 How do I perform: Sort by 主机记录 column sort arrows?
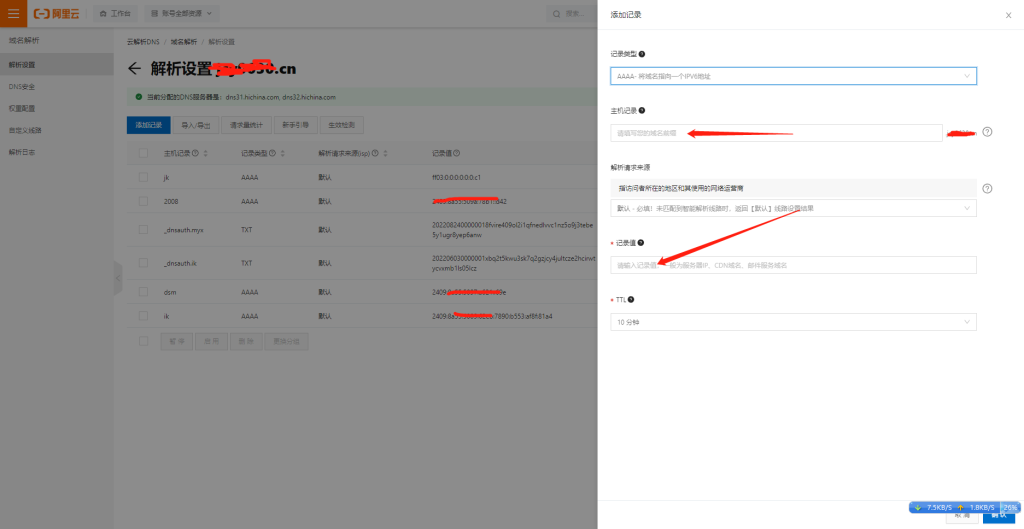click(206, 153)
